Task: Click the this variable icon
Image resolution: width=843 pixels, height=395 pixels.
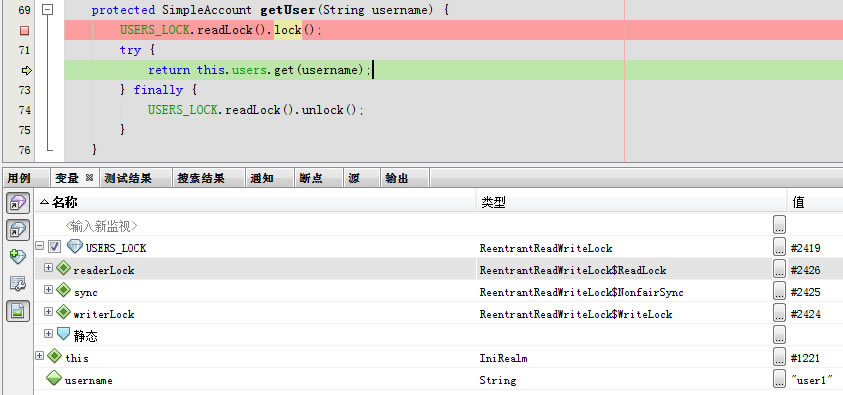Action: click(54, 356)
